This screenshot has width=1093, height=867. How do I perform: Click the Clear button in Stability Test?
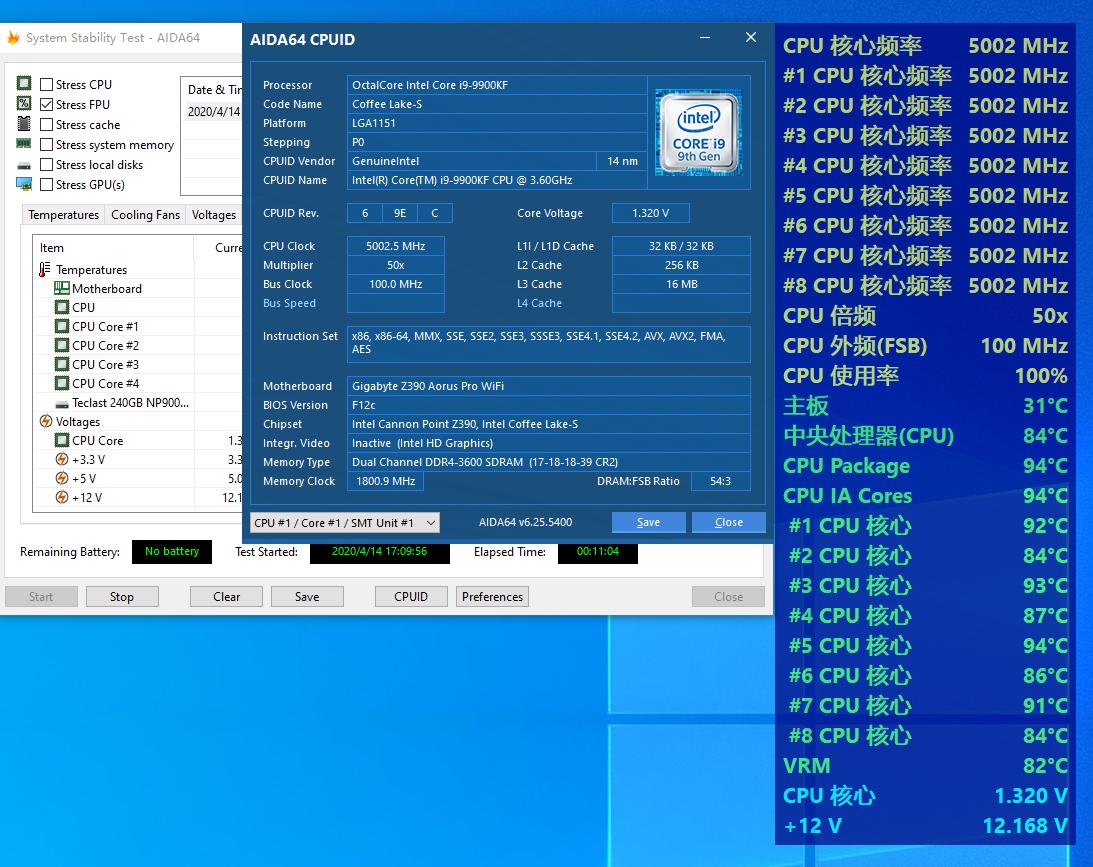pyautogui.click(x=227, y=597)
